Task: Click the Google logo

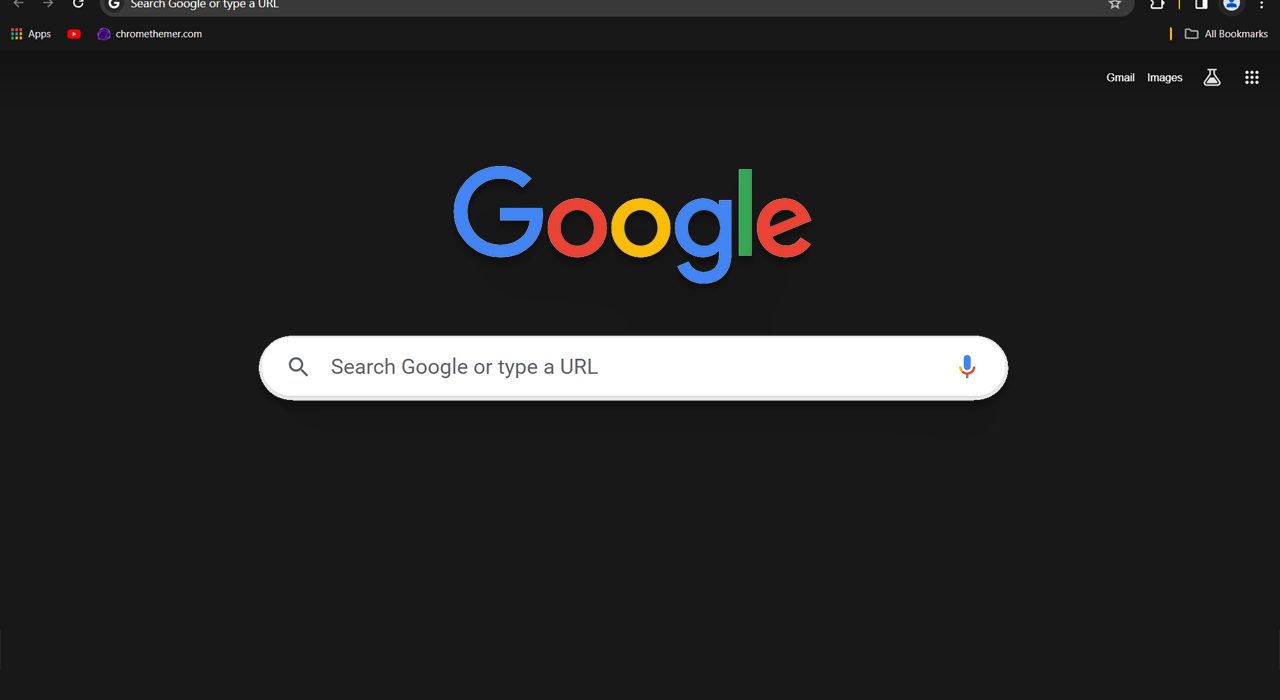Action: tap(632, 225)
